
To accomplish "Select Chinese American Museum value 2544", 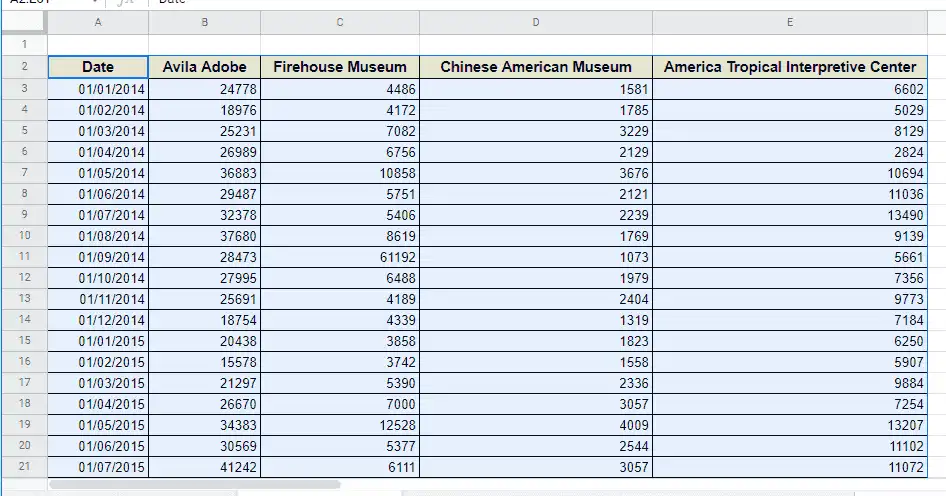I will [x=536, y=445].
